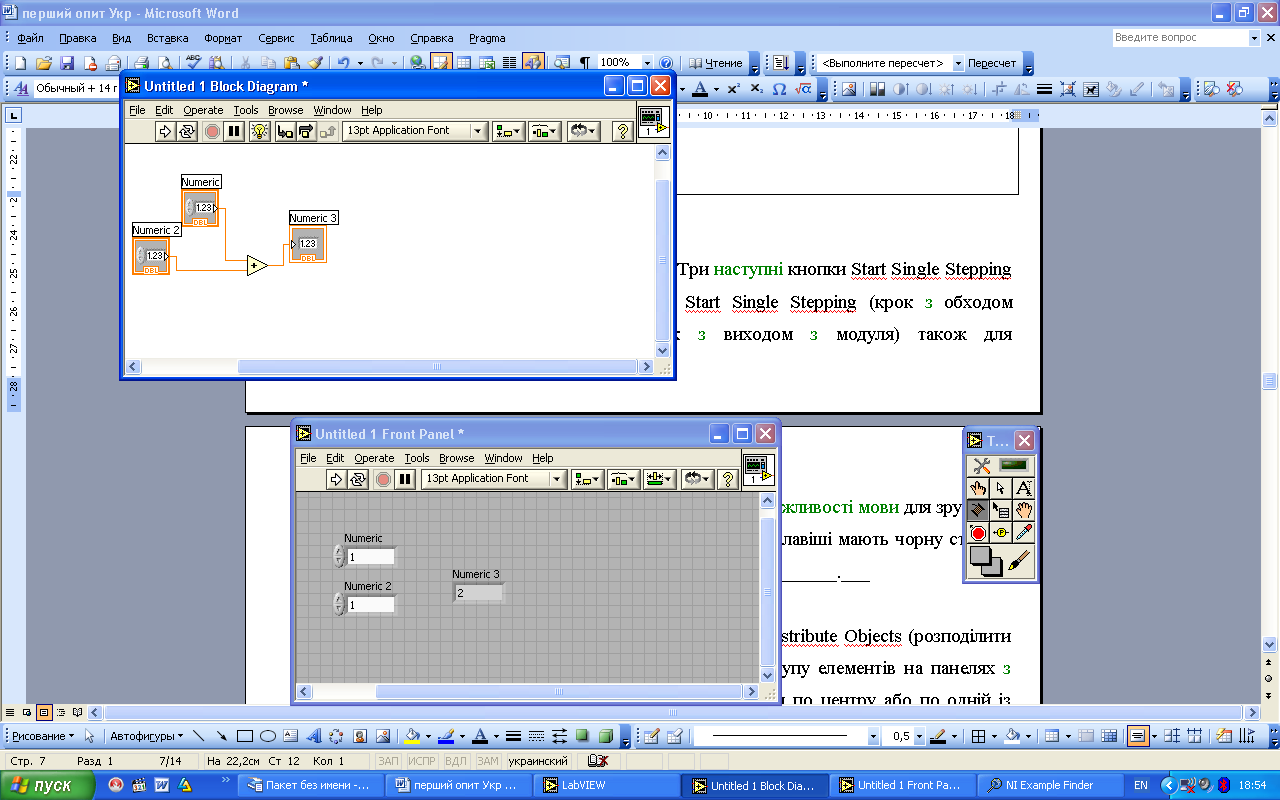1280x800 pixels.
Task: Open Reorder dropdown in Block Diagram
Action: coord(583,131)
